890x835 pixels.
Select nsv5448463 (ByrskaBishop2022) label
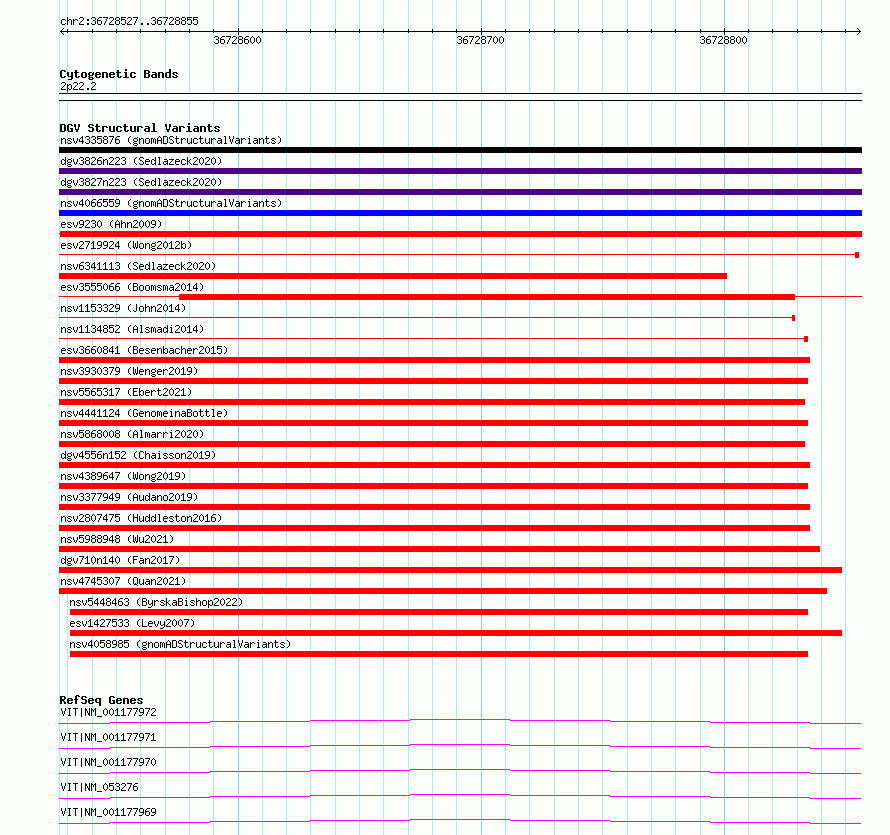(156, 602)
